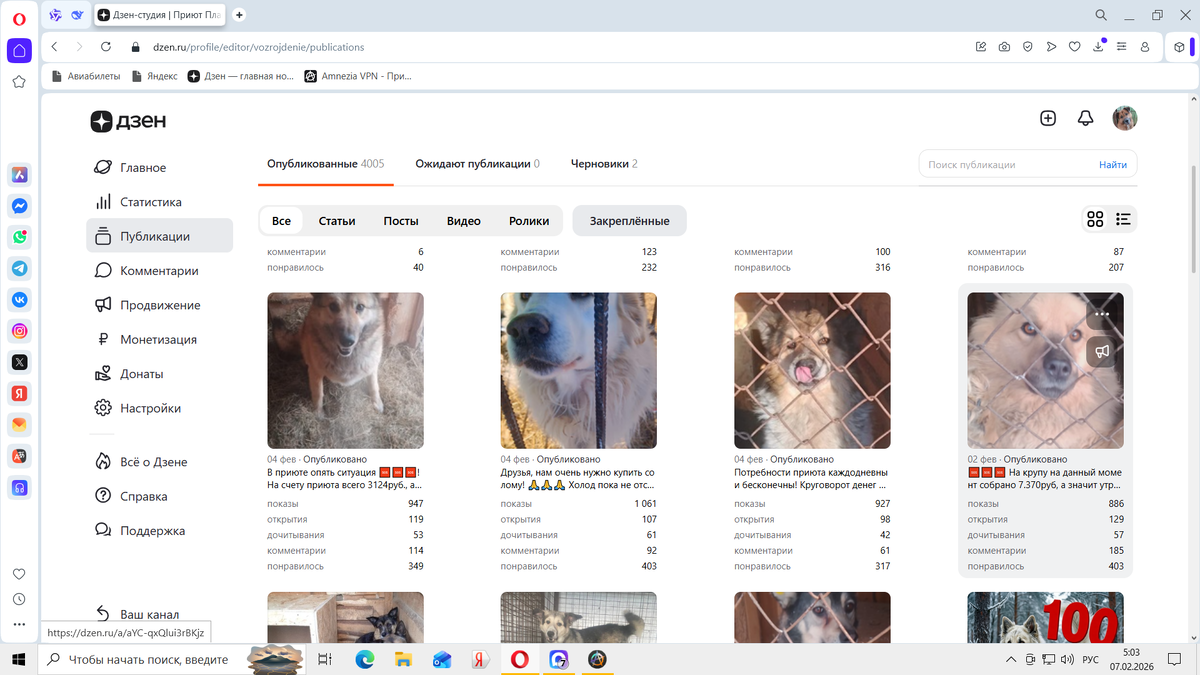The width and height of the screenshot is (1200, 675).
Task: Open Opera downloads icon
Action: tap(1098, 47)
